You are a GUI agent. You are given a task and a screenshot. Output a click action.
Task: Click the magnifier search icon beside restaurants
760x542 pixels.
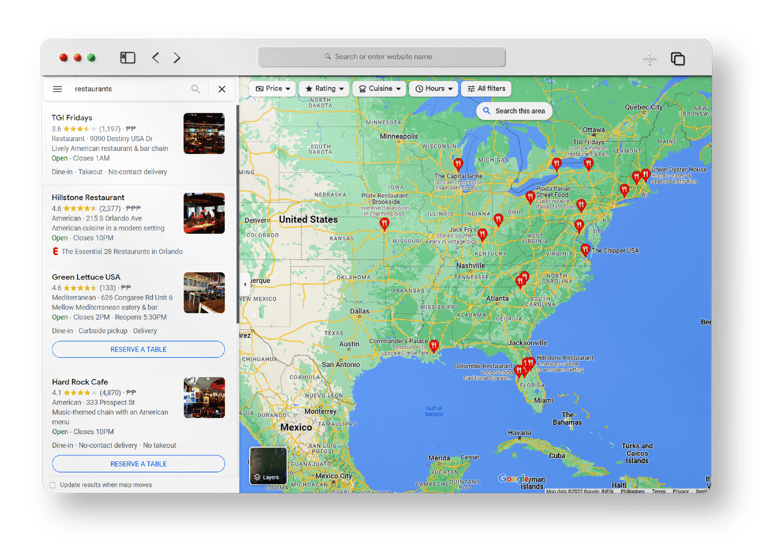tap(195, 89)
